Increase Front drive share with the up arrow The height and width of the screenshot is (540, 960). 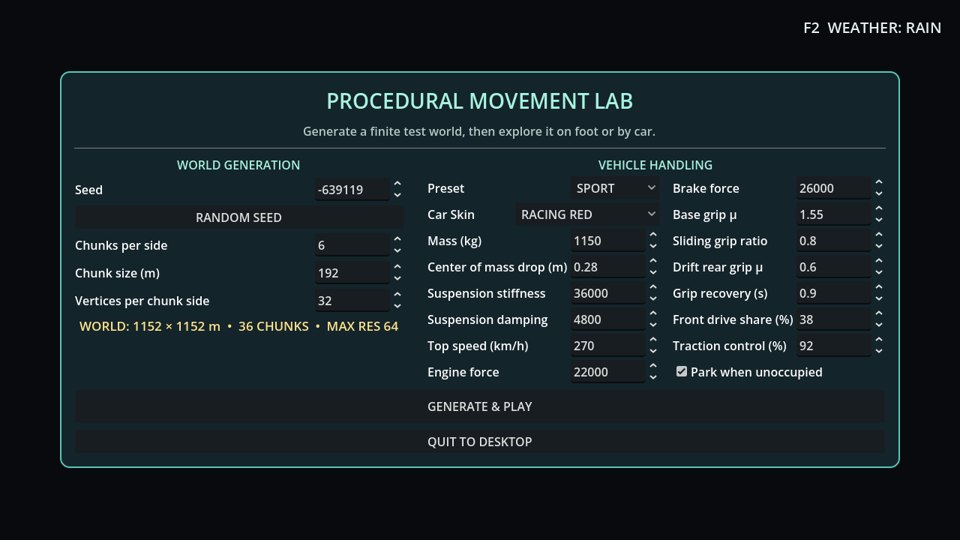click(879, 314)
